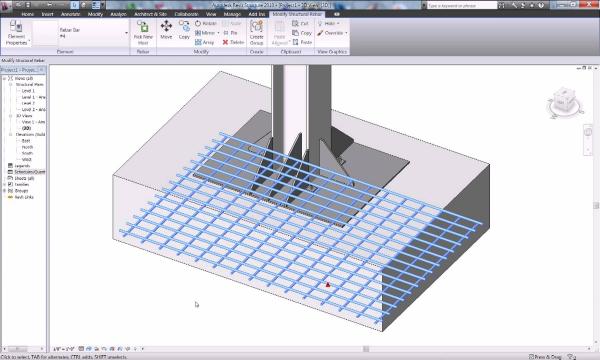This screenshot has width=600, height=360.
Task: Open the Override paintbrush dropdown
Action: pyautogui.click(x=332, y=33)
